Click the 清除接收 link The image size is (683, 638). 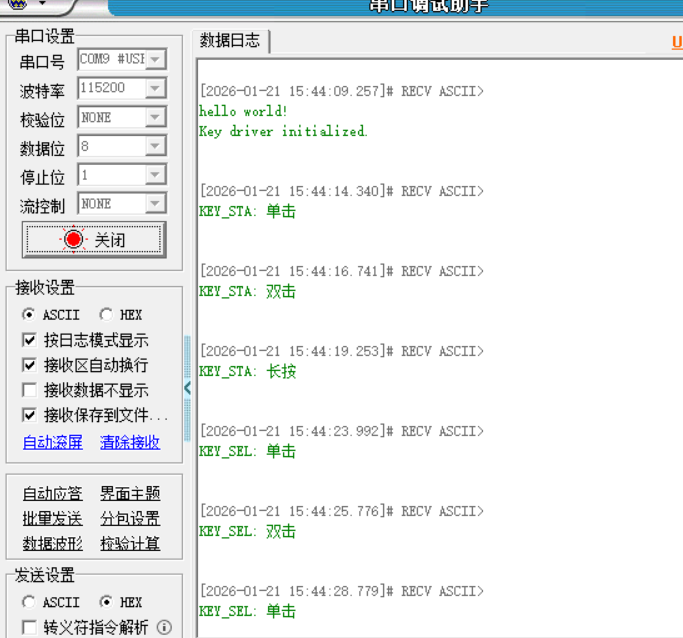[130, 442]
